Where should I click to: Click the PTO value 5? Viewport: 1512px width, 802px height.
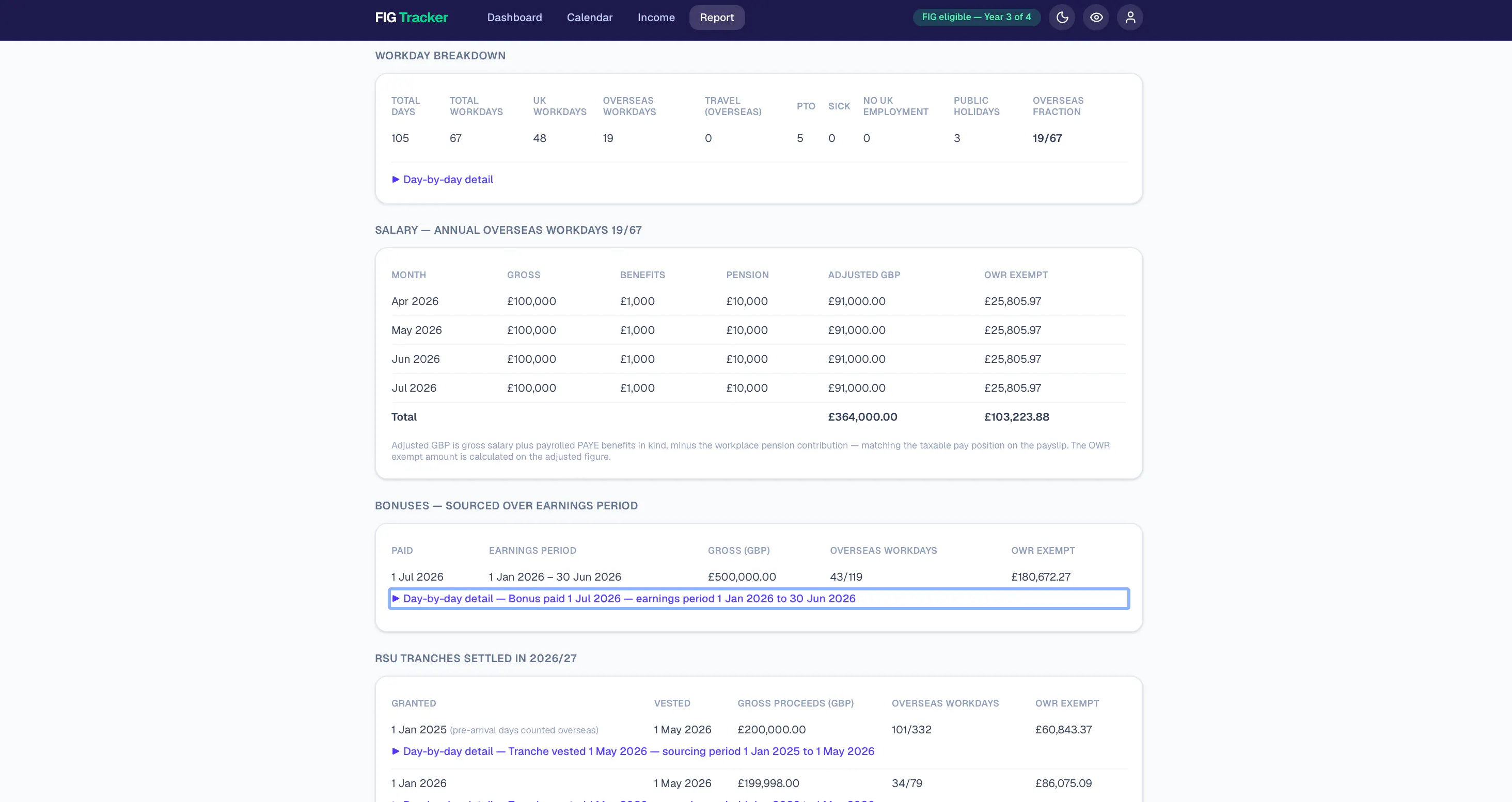799,138
